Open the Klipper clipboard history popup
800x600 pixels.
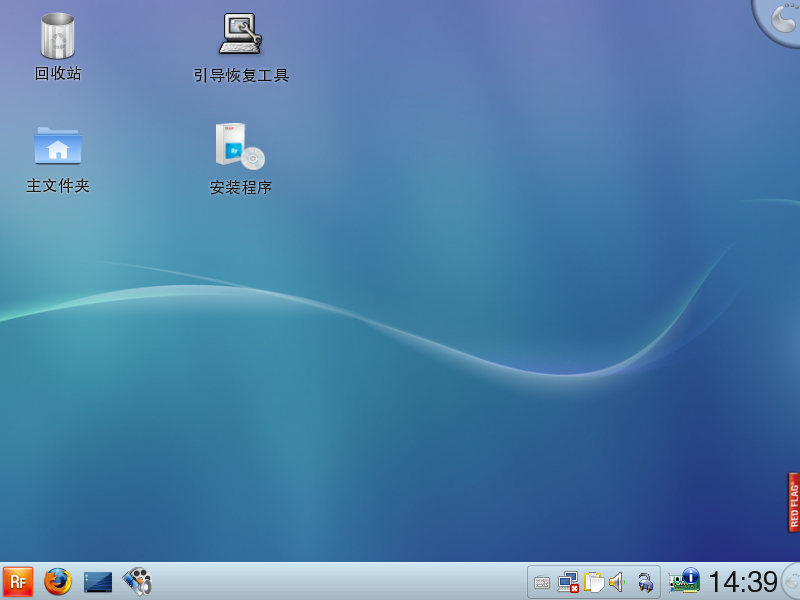[592, 582]
